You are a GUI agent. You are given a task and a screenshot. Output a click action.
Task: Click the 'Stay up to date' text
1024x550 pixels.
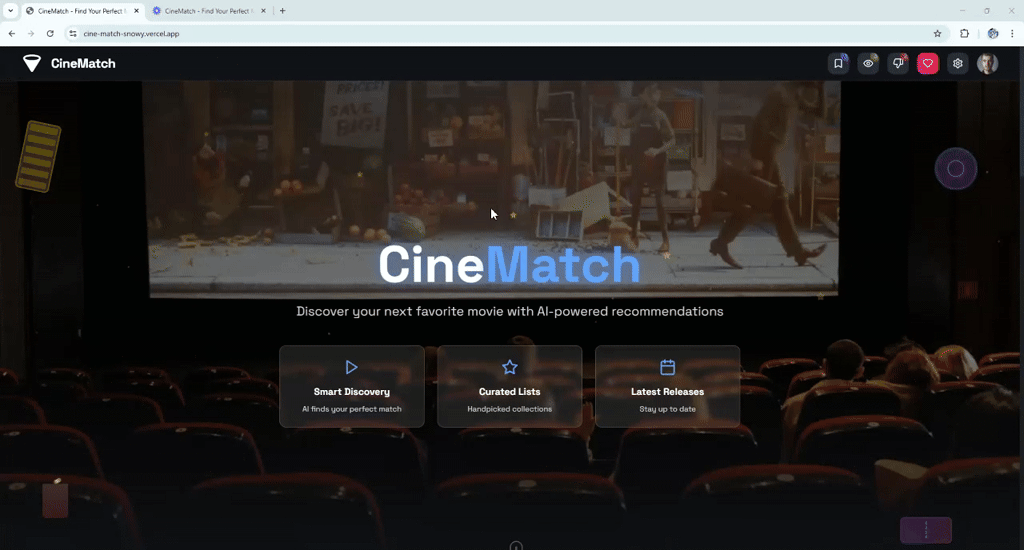667,409
